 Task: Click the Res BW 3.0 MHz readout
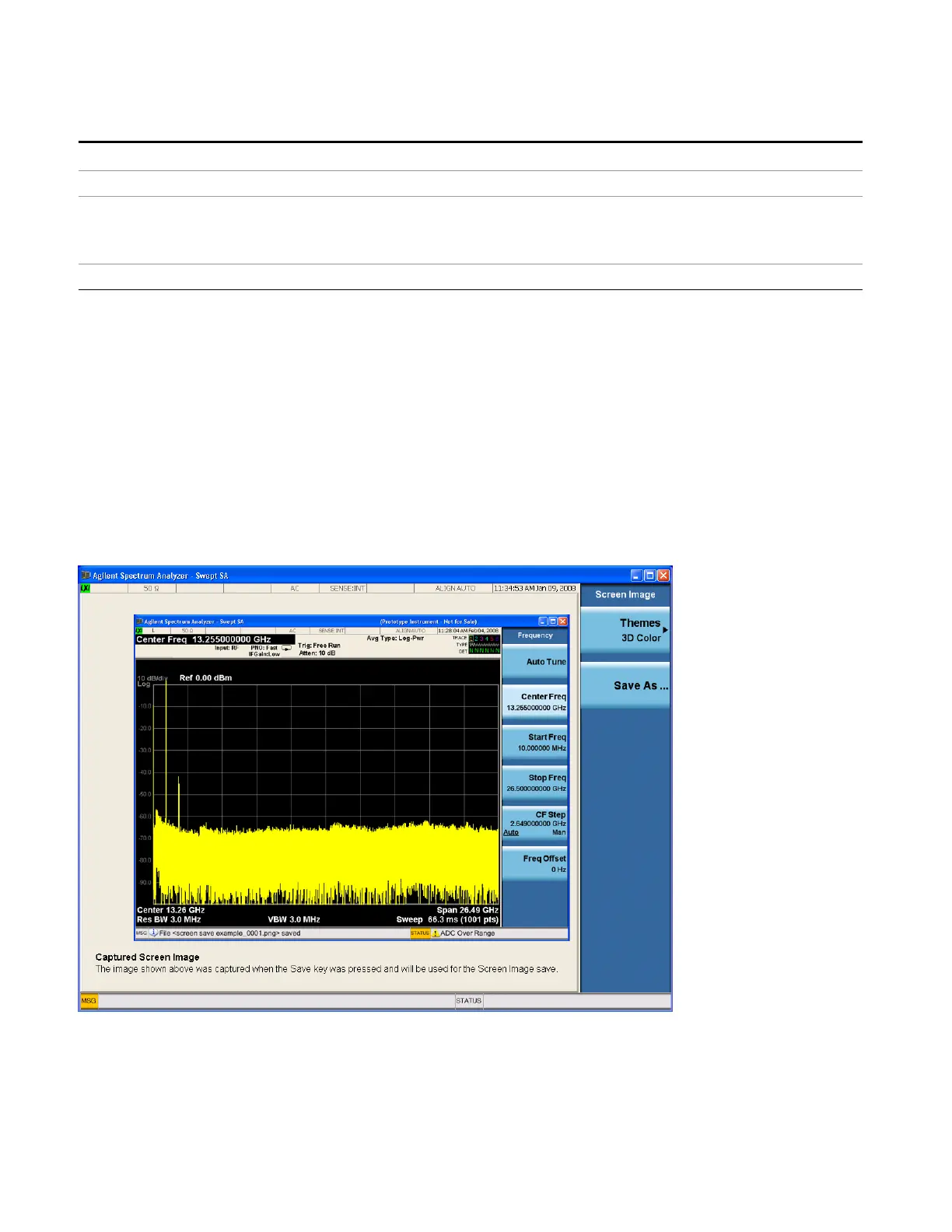(169, 919)
